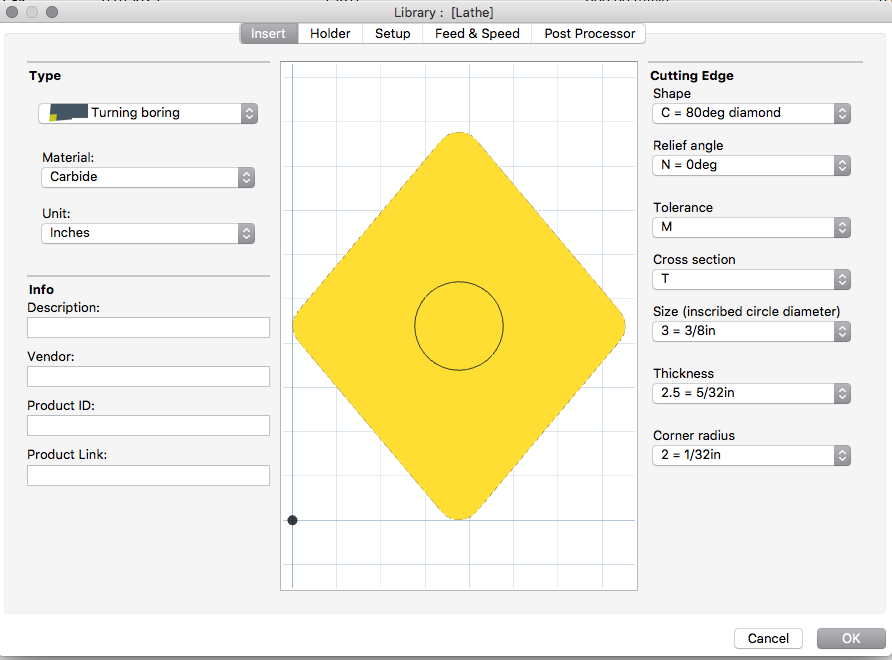
Task: Open the Turning boring type dropdown
Action: (x=148, y=113)
